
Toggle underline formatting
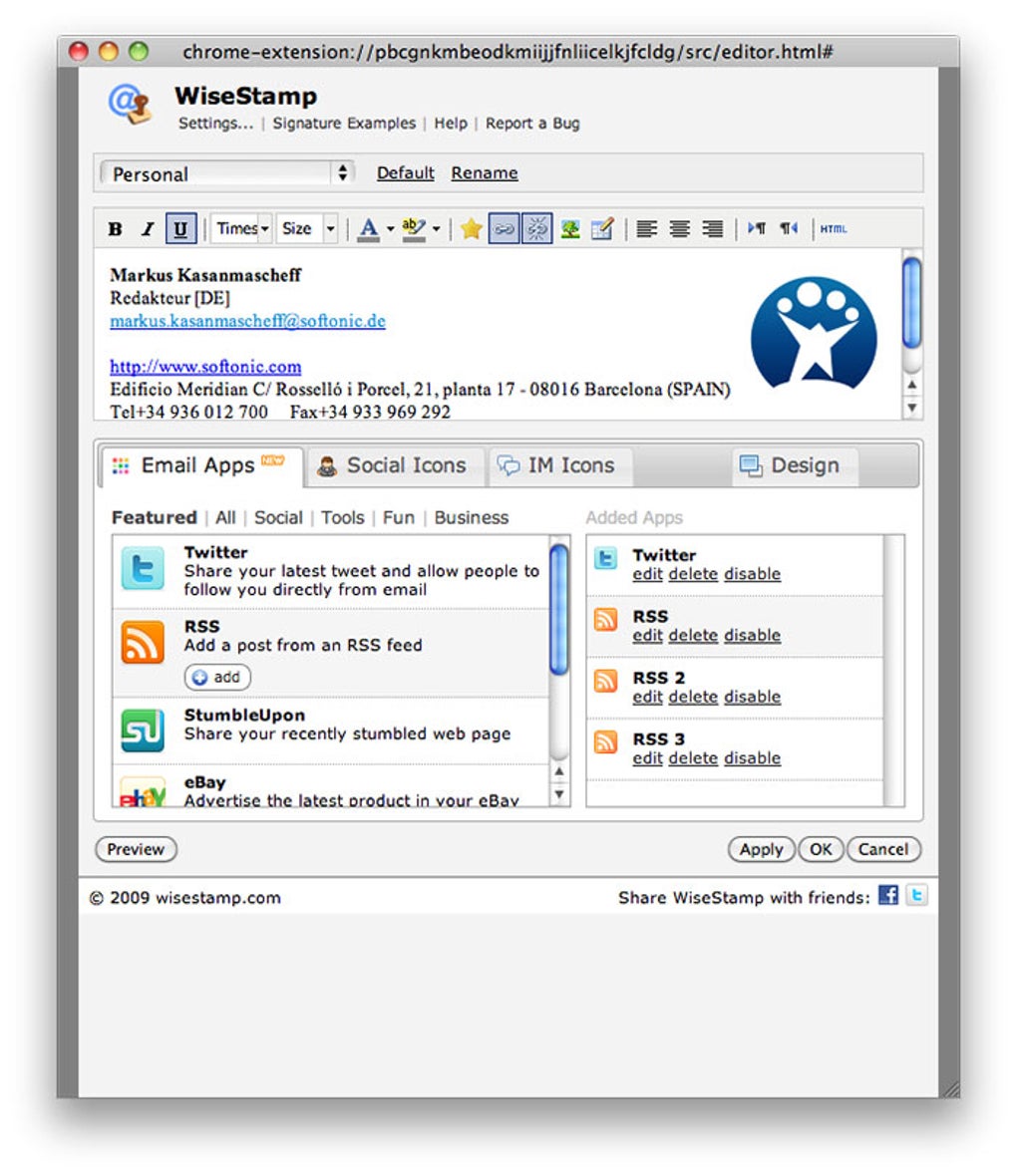coord(178,228)
